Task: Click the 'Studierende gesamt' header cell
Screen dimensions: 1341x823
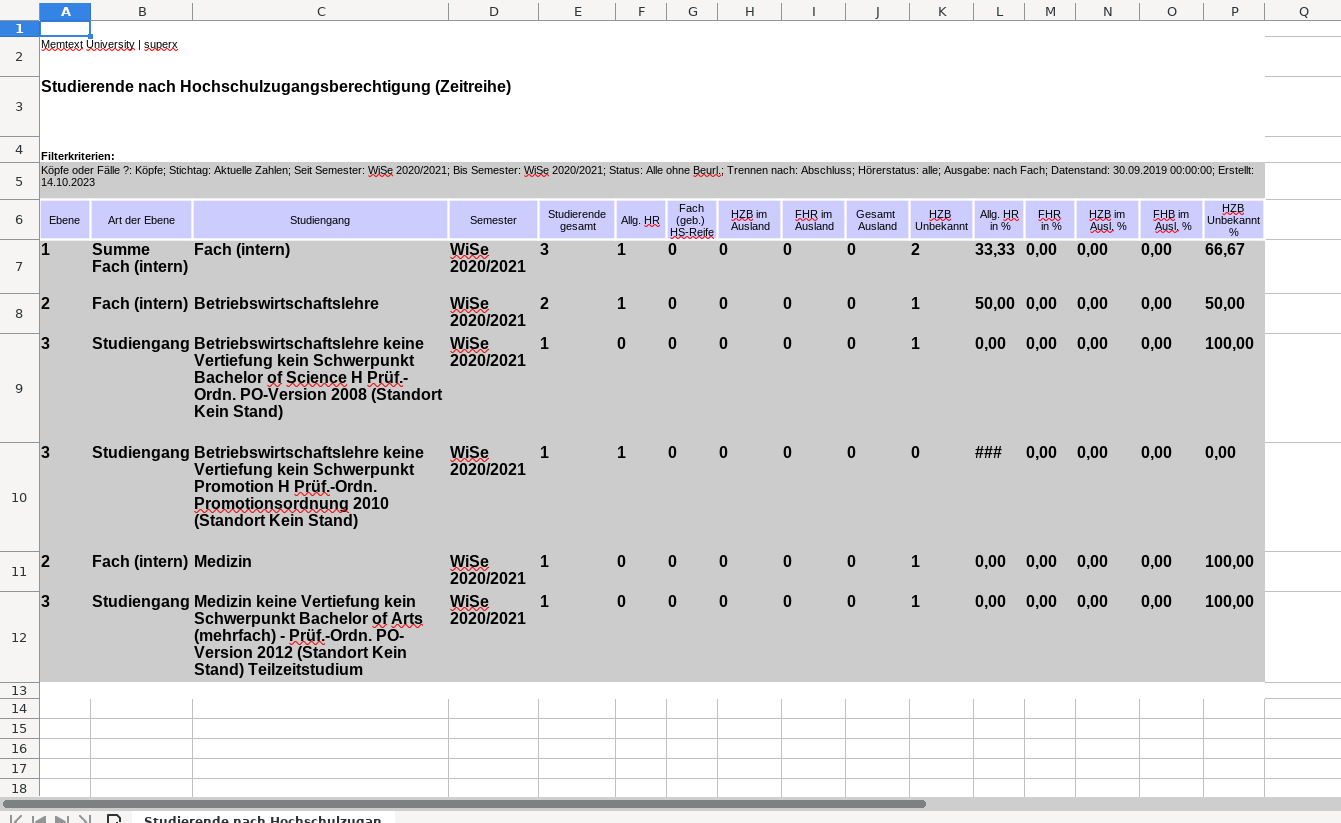Action: (577, 220)
